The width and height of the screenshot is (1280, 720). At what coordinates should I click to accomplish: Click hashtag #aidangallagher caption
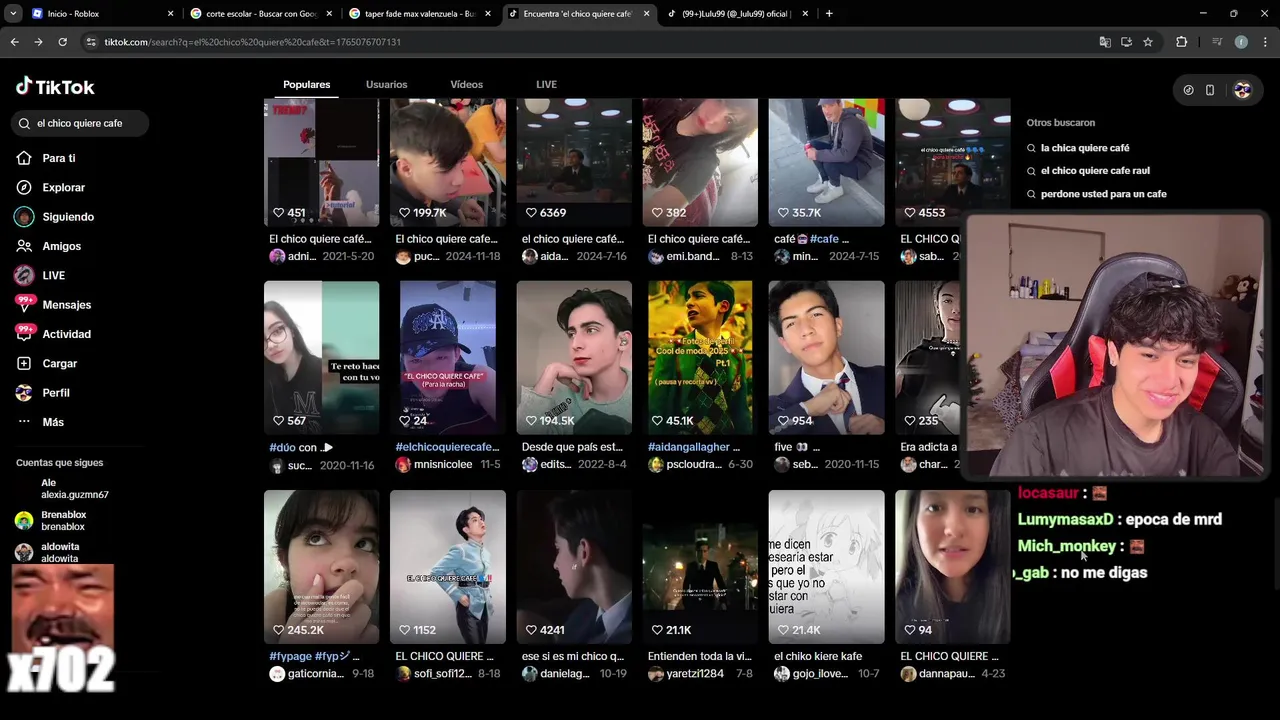[694, 447]
